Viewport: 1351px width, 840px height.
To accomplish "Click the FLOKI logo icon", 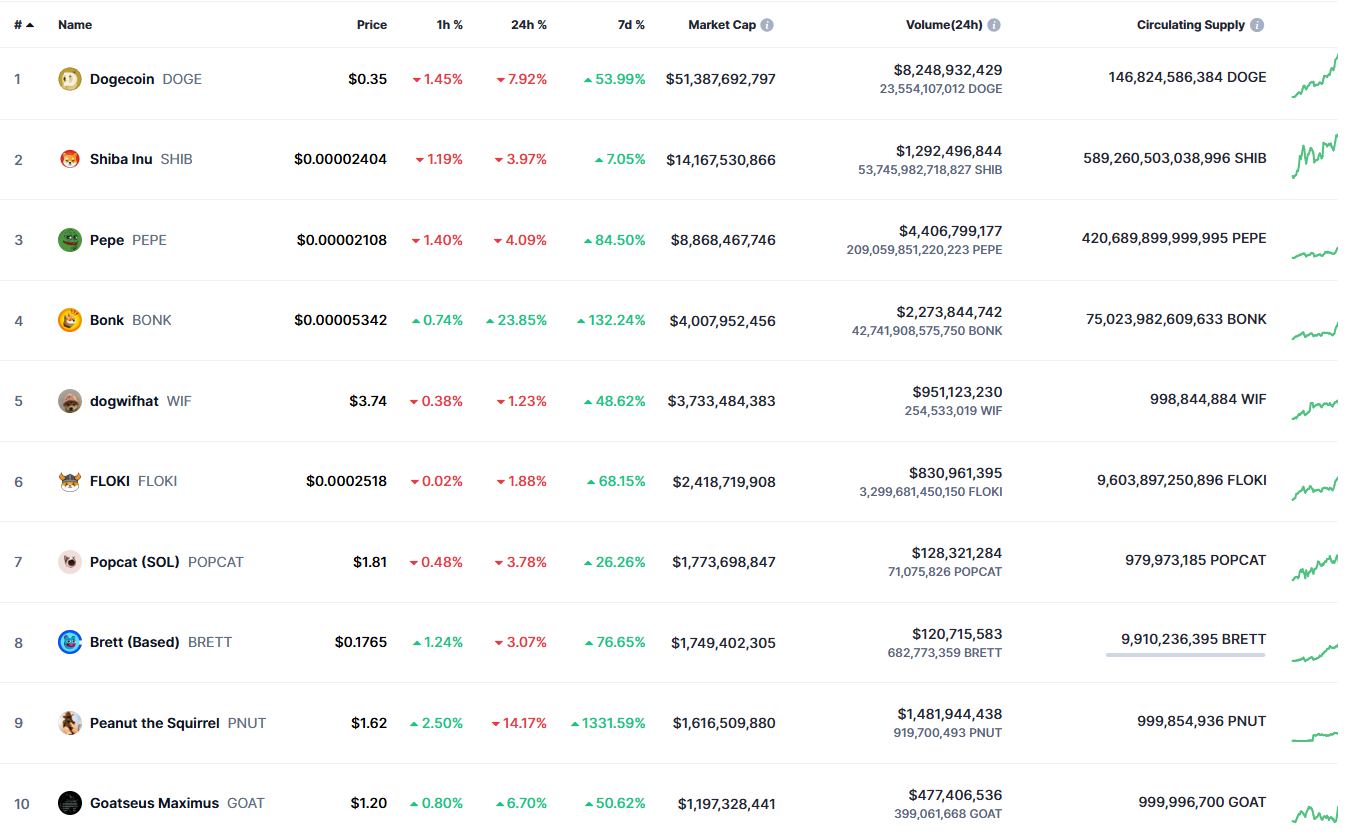I will [70, 481].
